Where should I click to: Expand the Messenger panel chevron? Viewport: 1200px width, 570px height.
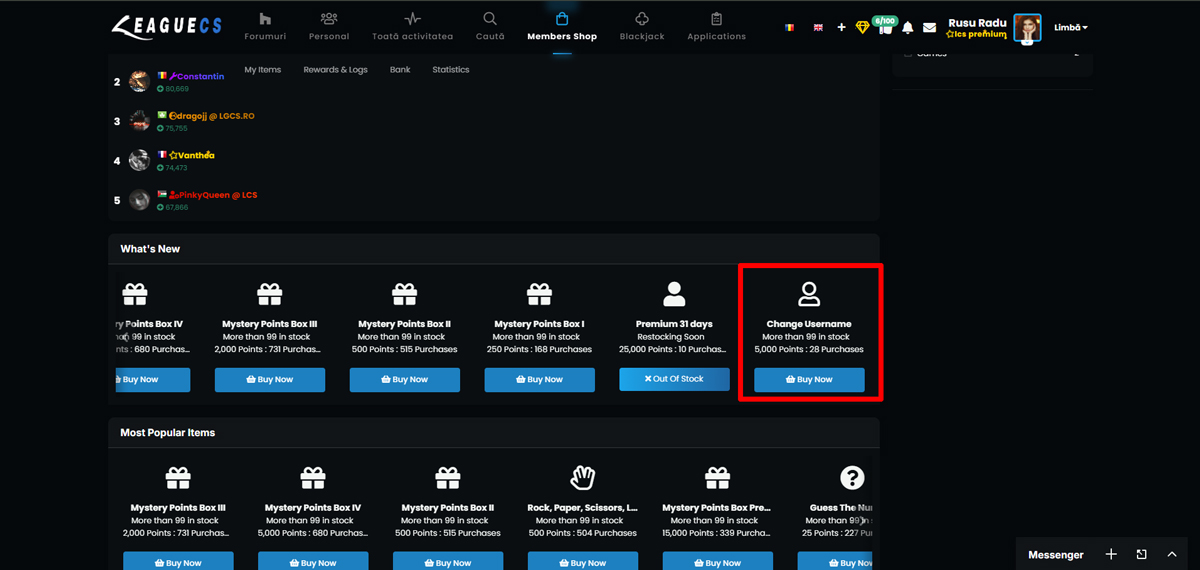(x=1172, y=554)
